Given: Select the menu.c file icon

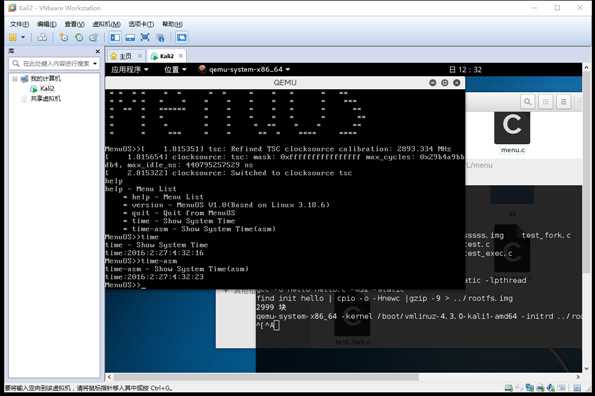Looking at the screenshot, I should pos(512,127).
